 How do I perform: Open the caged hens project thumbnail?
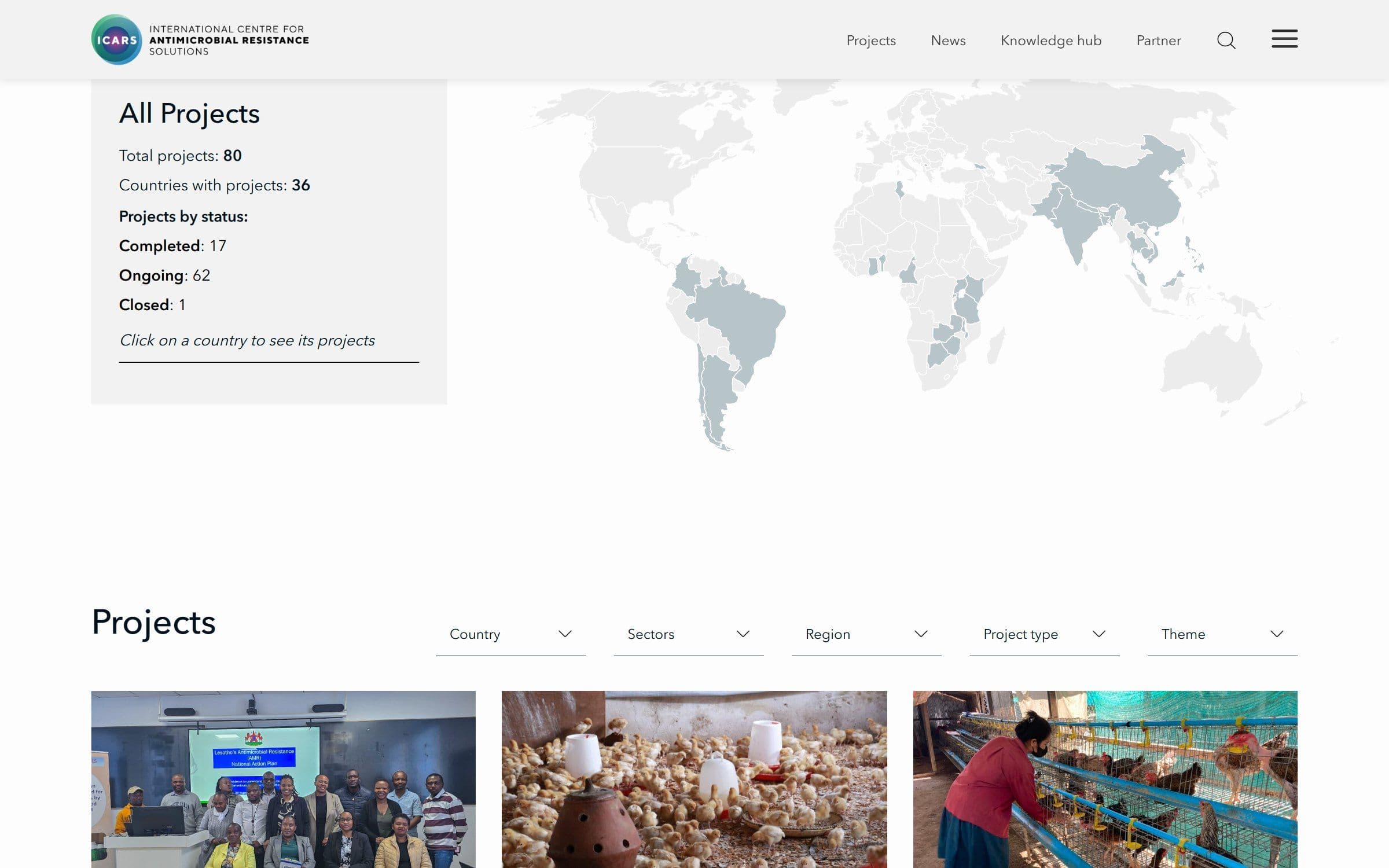pyautogui.click(x=1105, y=779)
